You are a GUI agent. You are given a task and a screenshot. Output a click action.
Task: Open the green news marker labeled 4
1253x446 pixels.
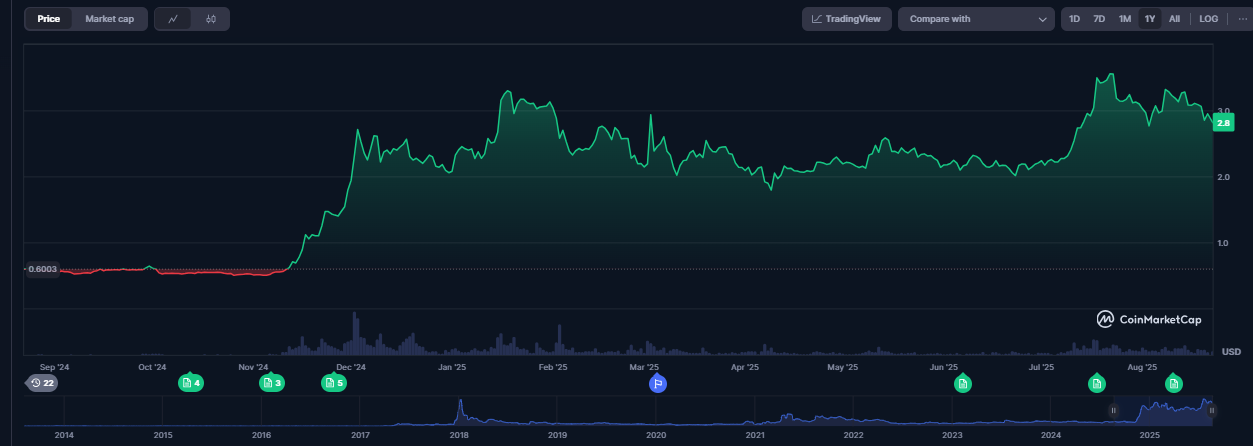point(191,383)
